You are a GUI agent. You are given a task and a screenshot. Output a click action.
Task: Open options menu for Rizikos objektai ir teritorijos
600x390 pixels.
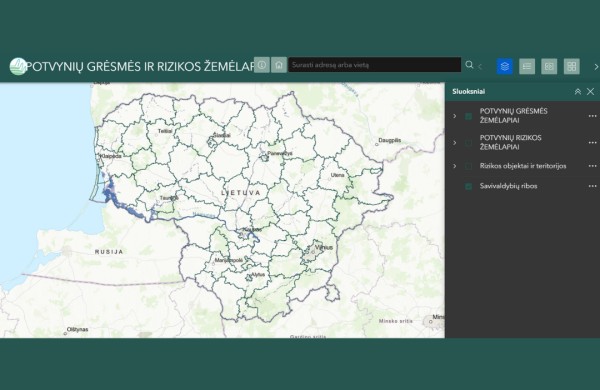tap(592, 166)
